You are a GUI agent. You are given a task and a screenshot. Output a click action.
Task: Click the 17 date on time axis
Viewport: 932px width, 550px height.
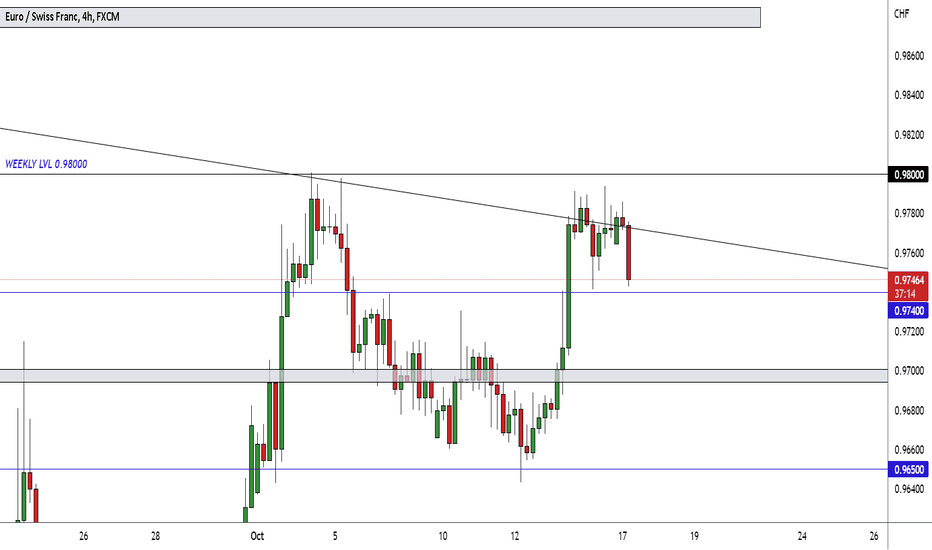click(622, 536)
